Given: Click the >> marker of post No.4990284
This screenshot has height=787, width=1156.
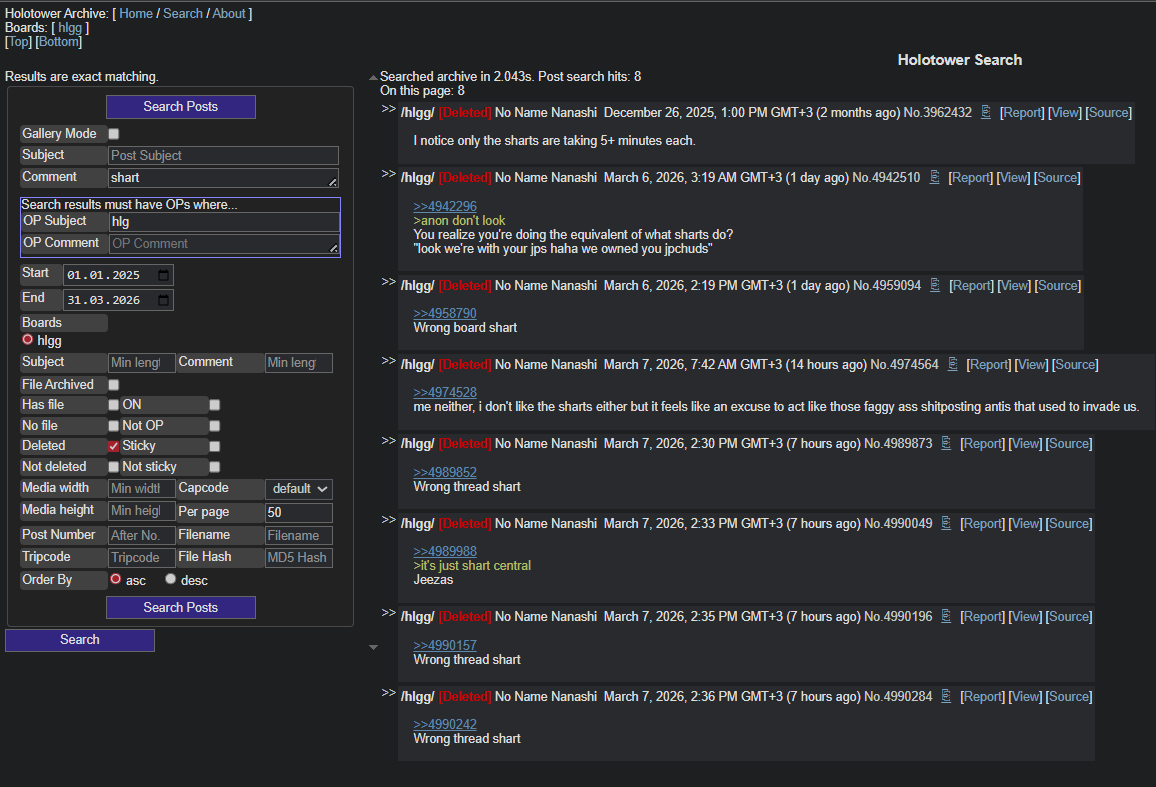Looking at the screenshot, I should tap(389, 693).
